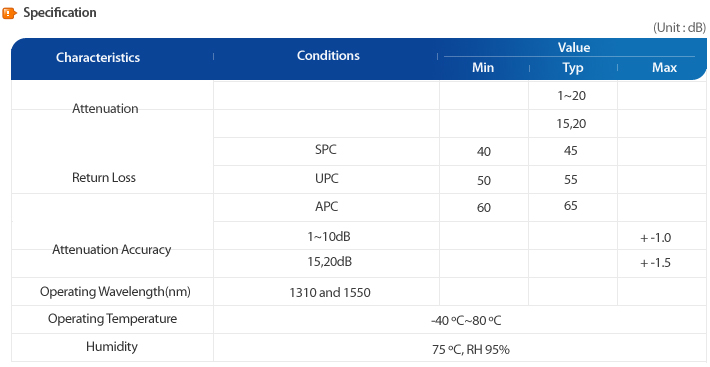710x367 pixels.
Task: Click the Typ sub-column header
Action: [573, 68]
